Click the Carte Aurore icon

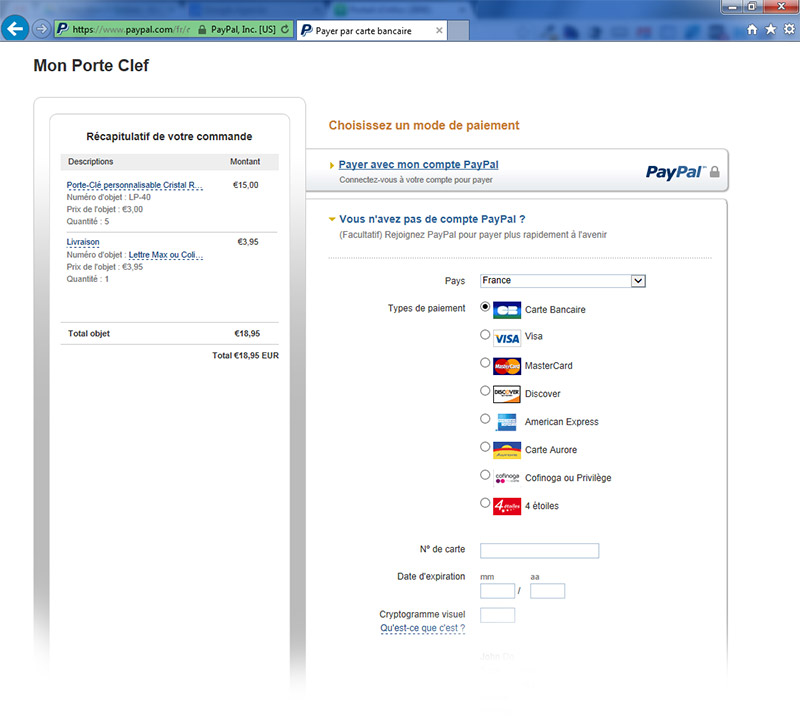pos(506,450)
